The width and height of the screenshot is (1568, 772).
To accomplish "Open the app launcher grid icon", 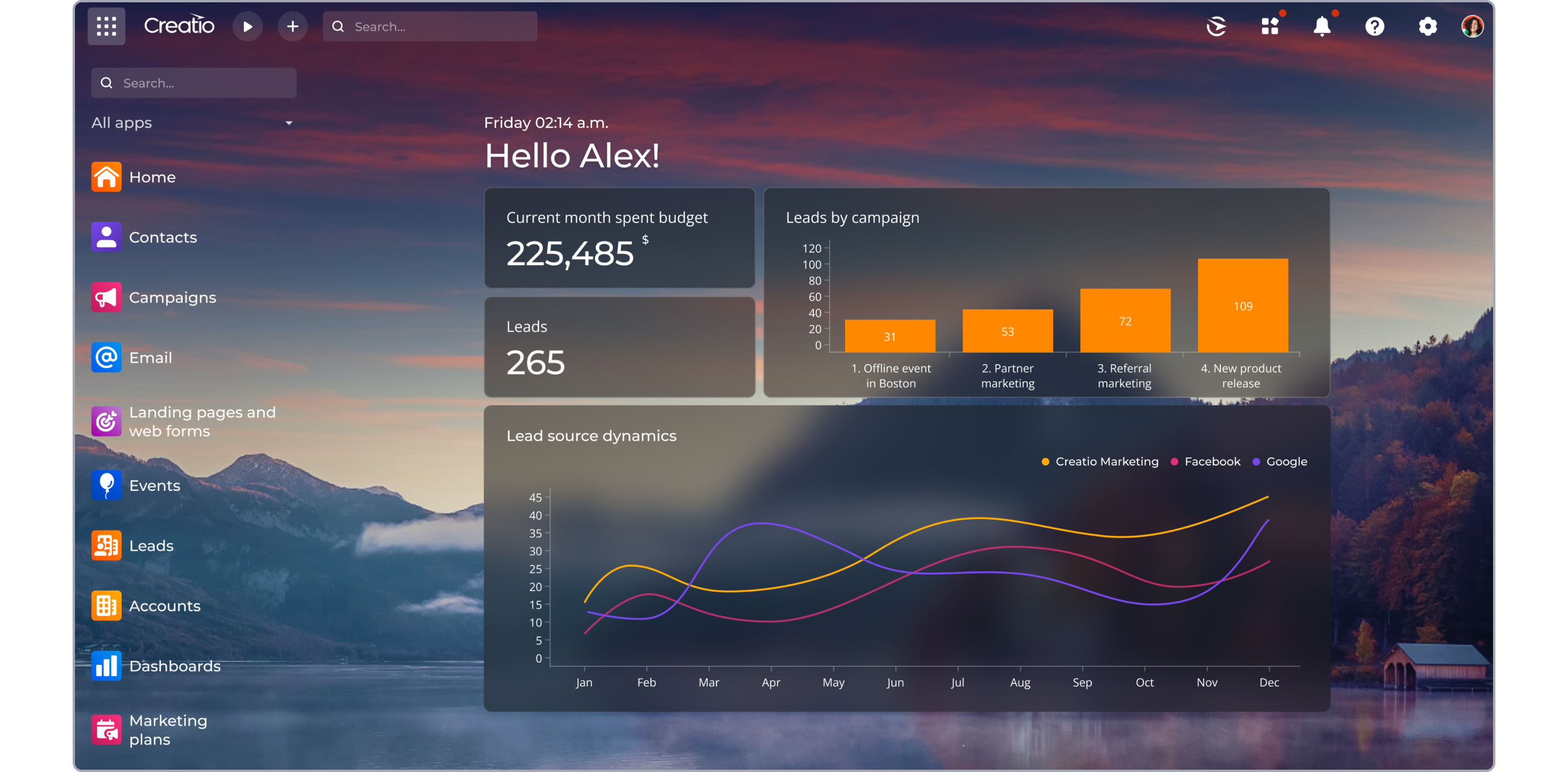I will click(x=106, y=26).
